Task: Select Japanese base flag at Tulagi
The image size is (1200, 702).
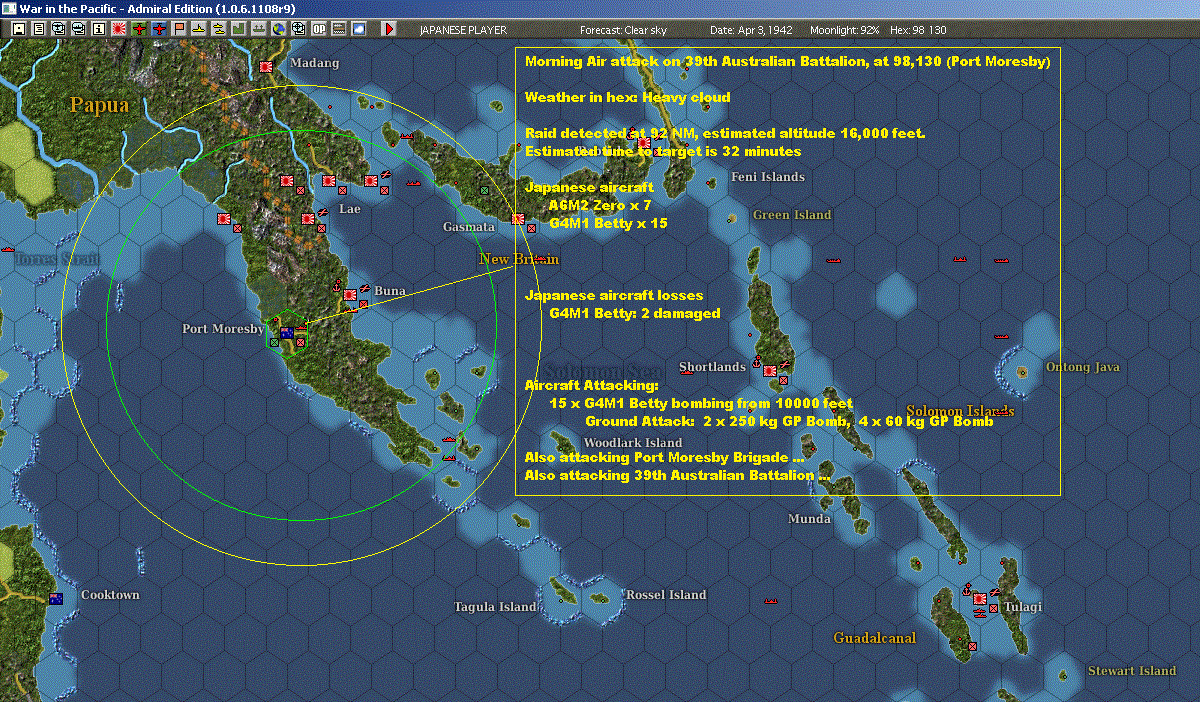Action: 981,599
